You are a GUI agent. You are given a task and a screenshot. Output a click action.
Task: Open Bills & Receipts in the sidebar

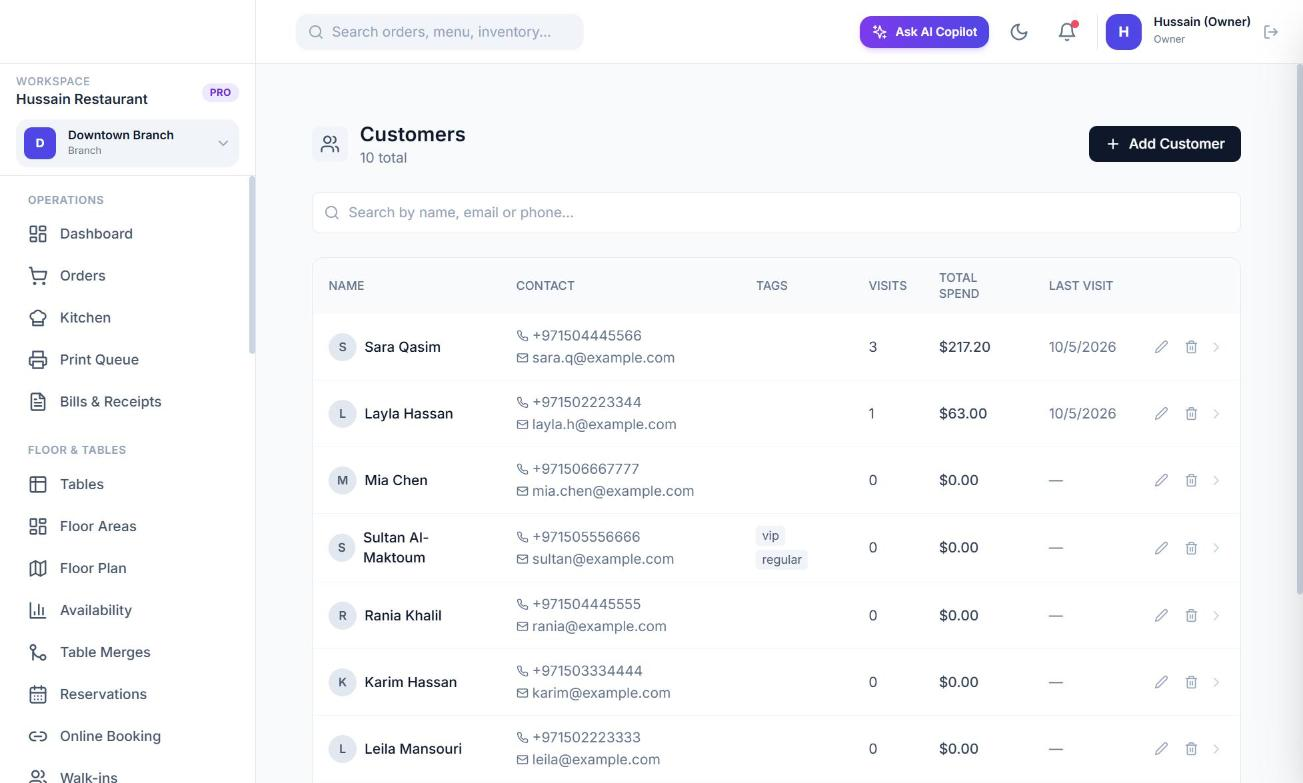(x=127, y=402)
